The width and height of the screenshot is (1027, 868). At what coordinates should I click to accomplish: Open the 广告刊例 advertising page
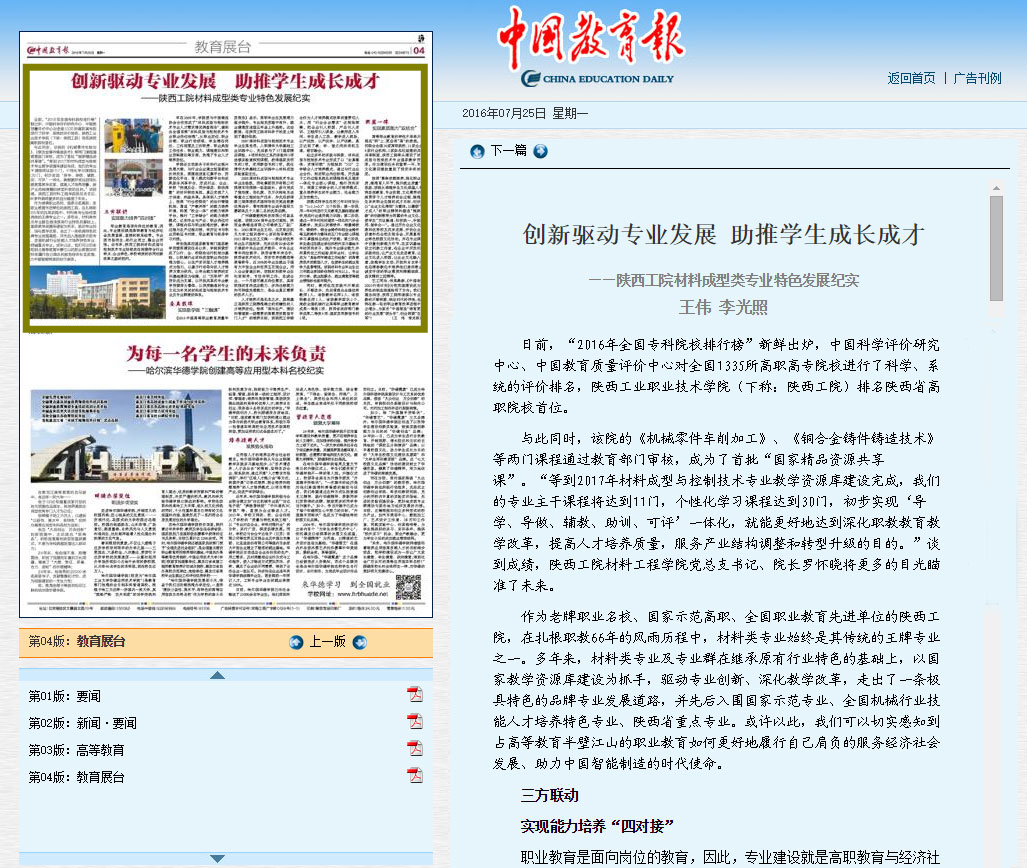click(x=976, y=78)
